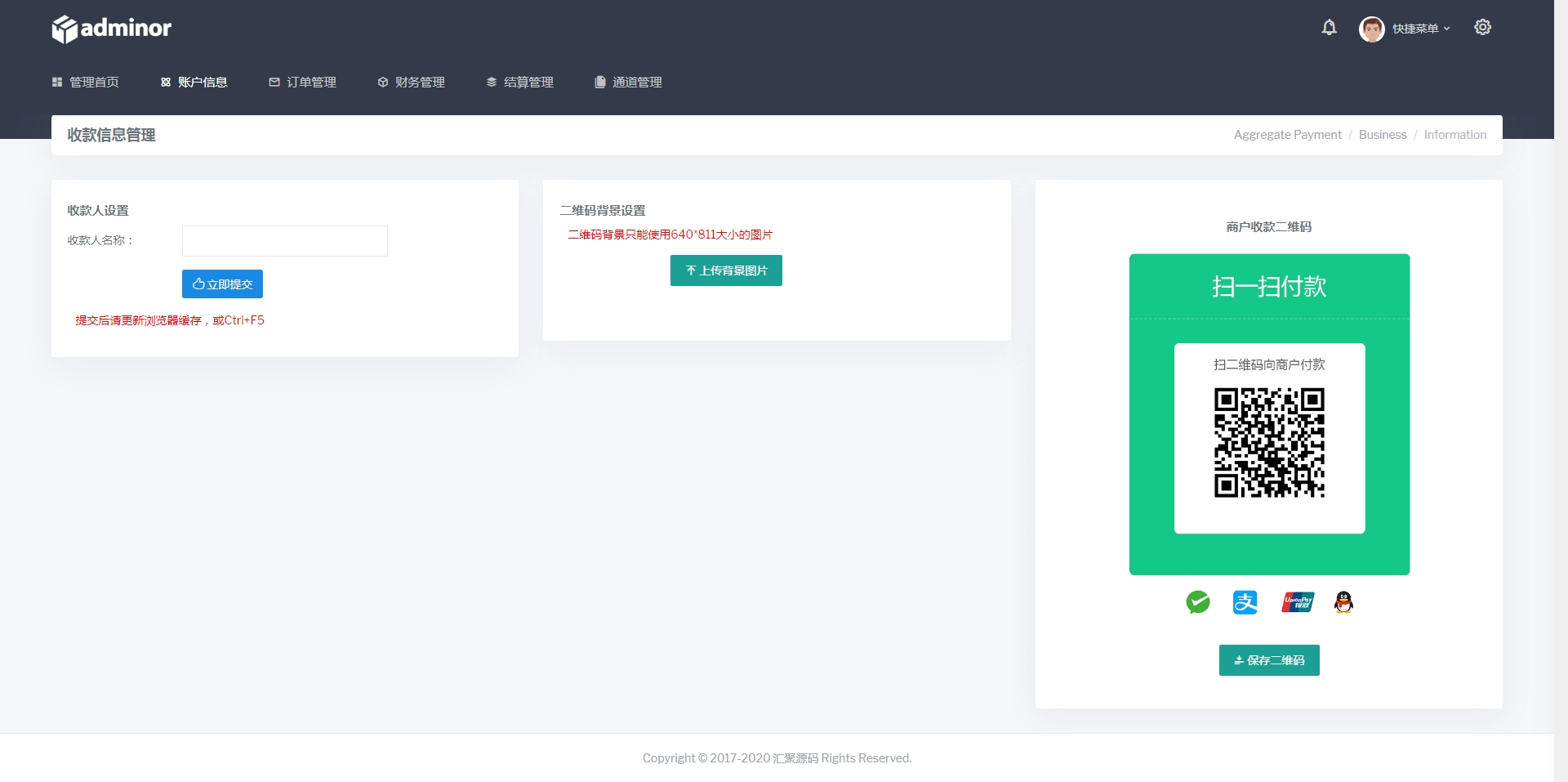Click the user avatar picture
1568x782 pixels.
point(1372,29)
